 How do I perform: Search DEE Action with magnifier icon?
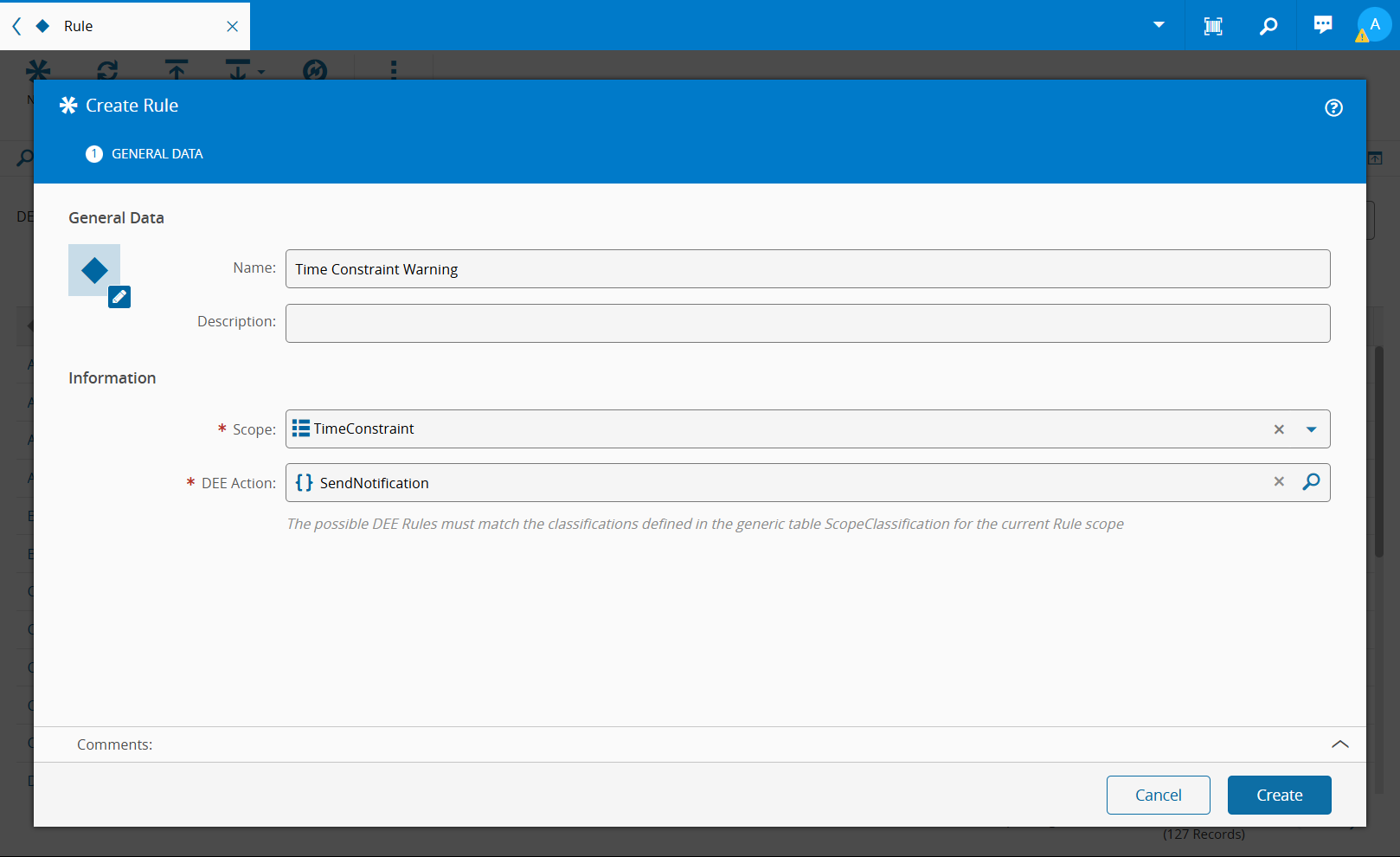[x=1311, y=482]
